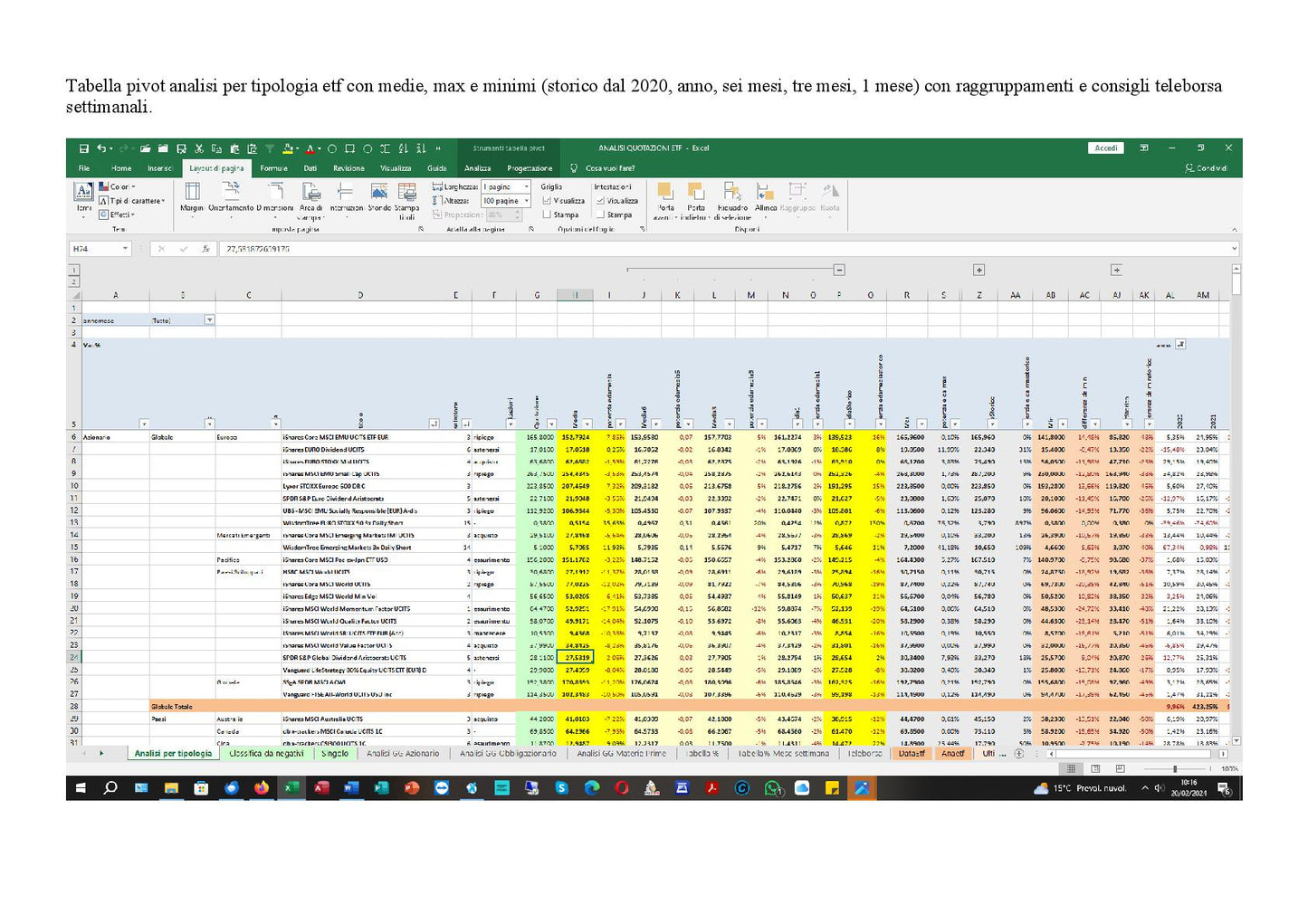Click weather 15°C Preval. nuvol. in taskbar
1308x924 pixels.
point(1081,788)
